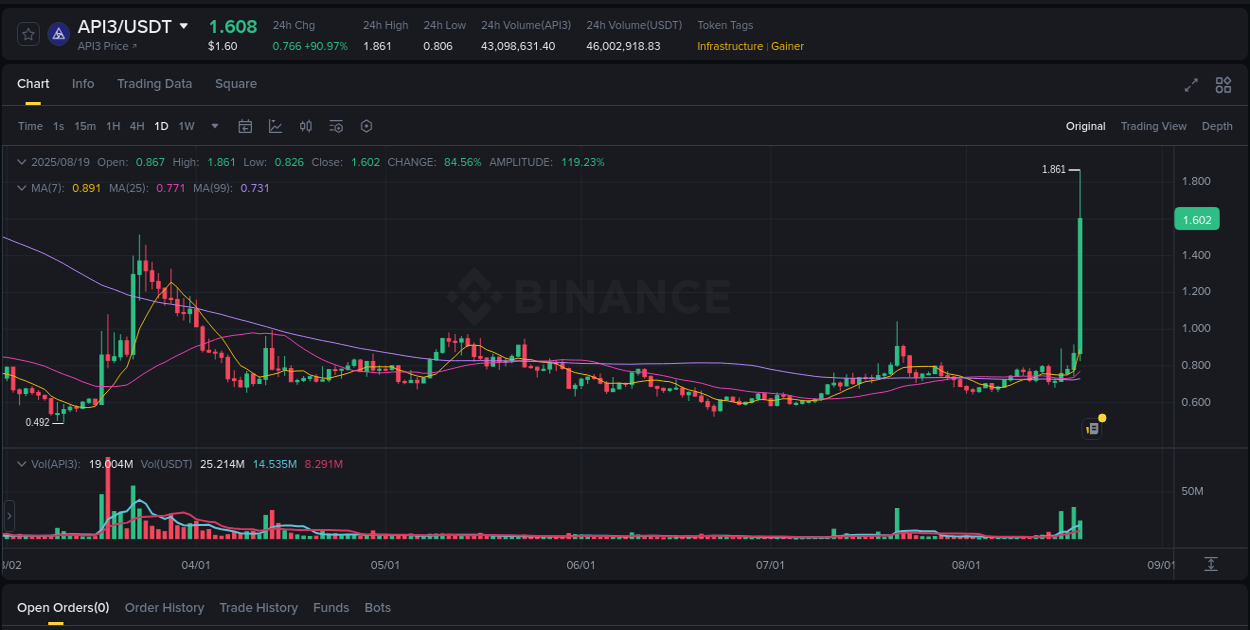Collapse the OHLC info row chevron
The width and height of the screenshot is (1250, 630).
22,161
